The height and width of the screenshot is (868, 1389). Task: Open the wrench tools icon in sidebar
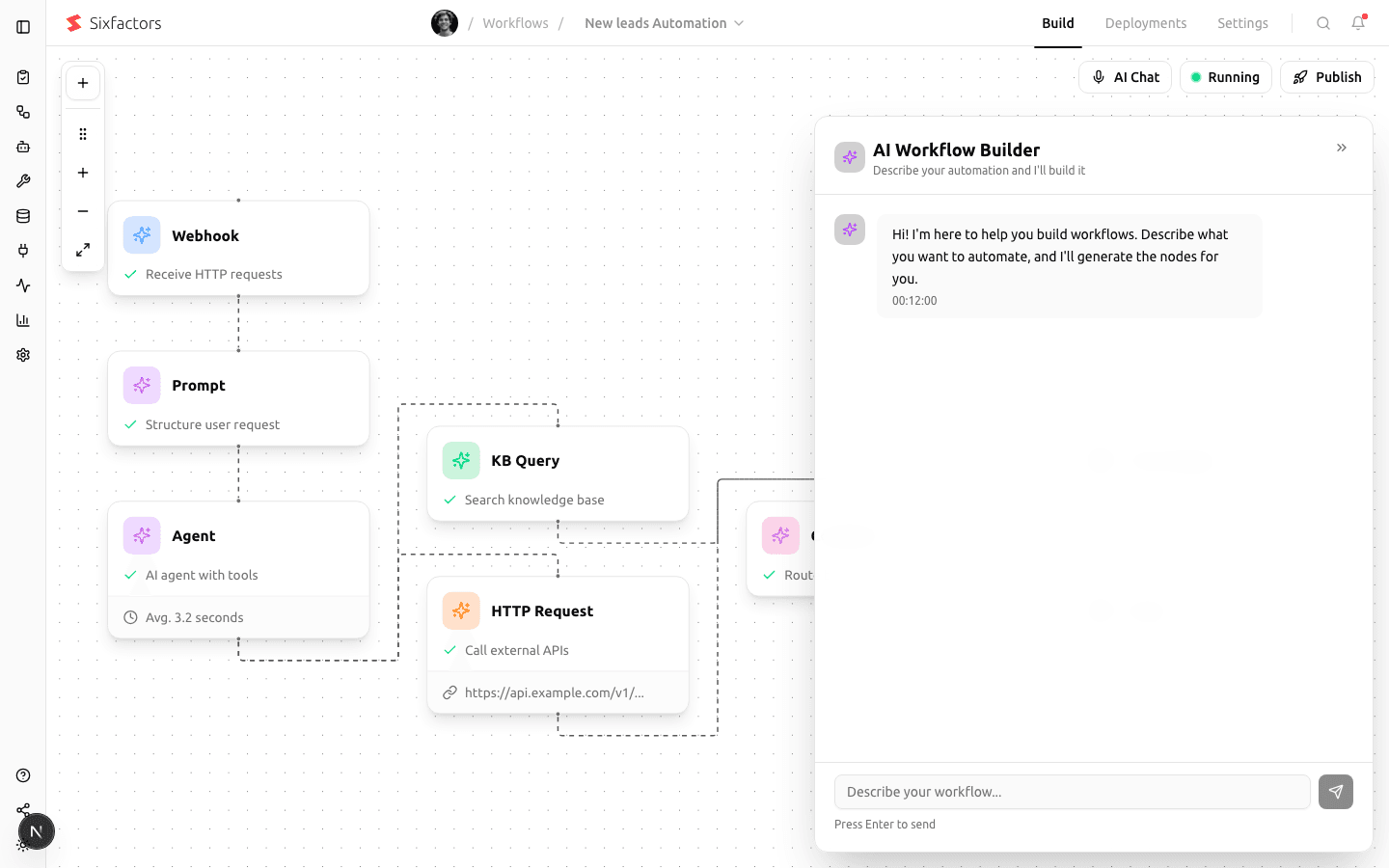(x=23, y=181)
